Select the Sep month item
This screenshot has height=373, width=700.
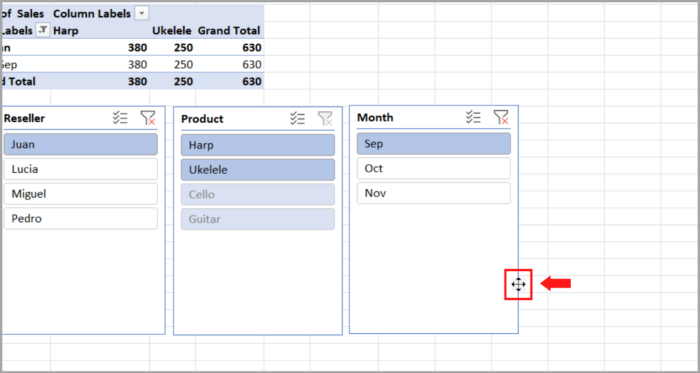[433, 144]
